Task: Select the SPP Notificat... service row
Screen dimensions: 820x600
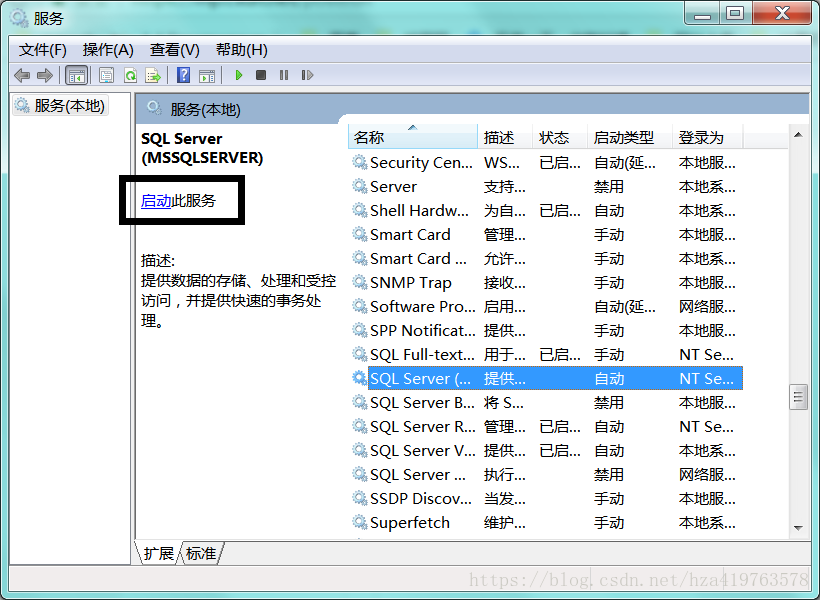Action: (545, 330)
